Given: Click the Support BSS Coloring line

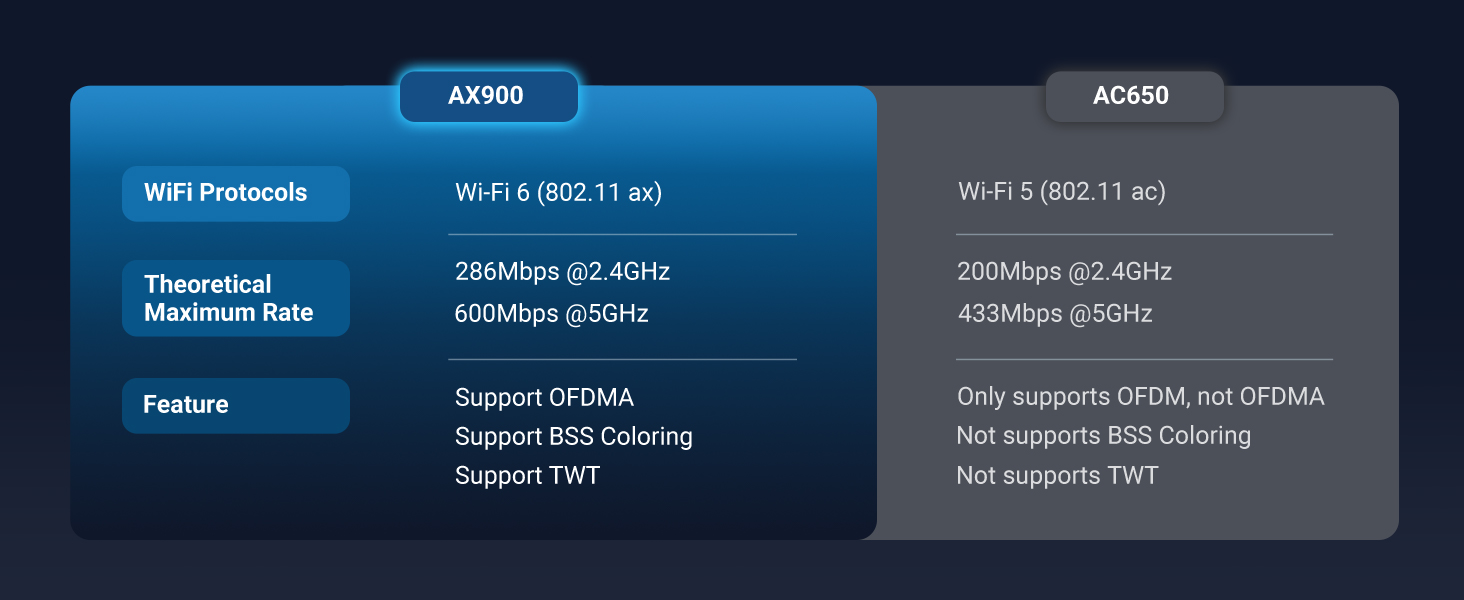Looking at the screenshot, I should [x=573, y=436].
